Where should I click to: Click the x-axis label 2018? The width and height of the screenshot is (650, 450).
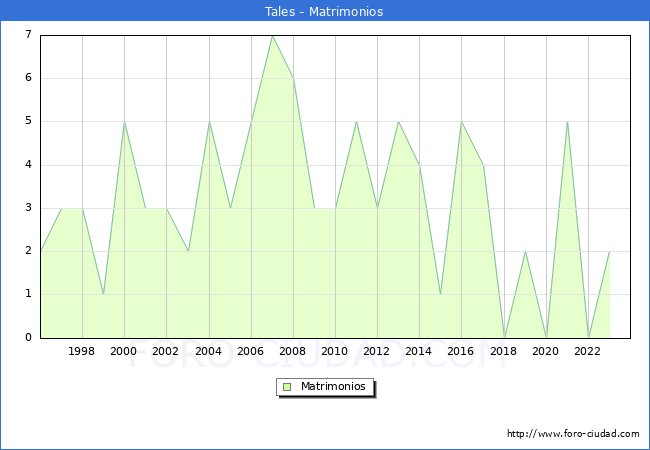pyautogui.click(x=504, y=351)
